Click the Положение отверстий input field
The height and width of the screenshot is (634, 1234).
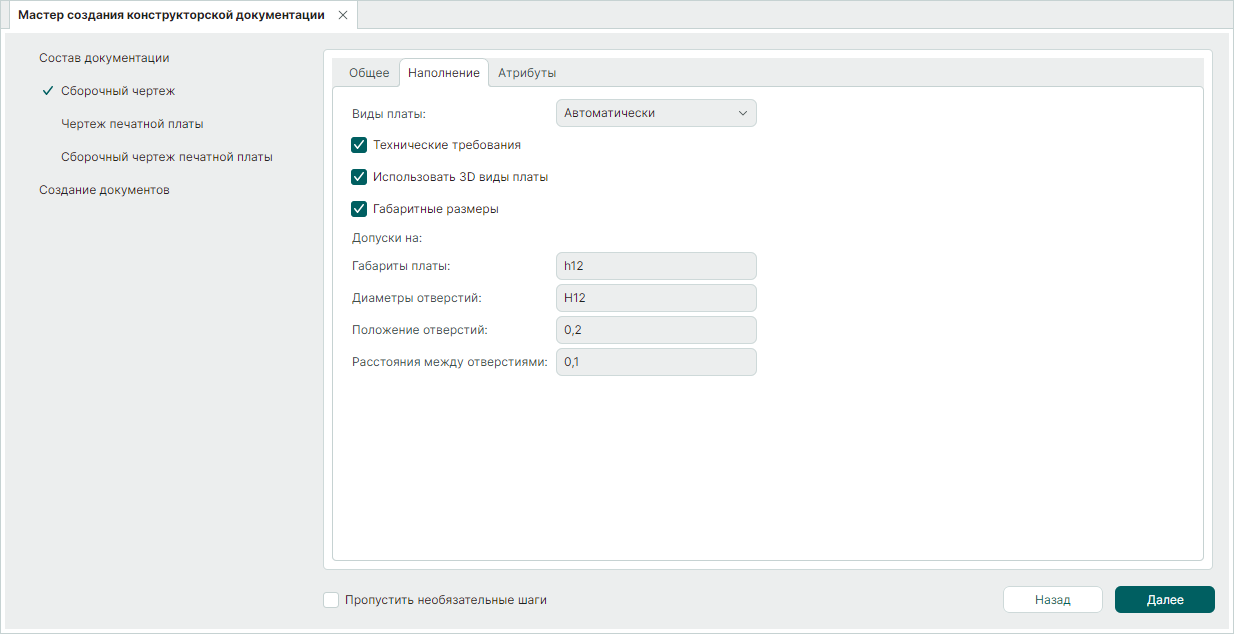point(655,330)
